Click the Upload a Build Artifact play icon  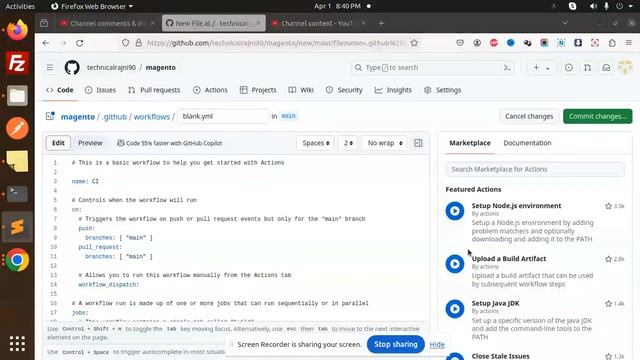[x=455, y=264]
